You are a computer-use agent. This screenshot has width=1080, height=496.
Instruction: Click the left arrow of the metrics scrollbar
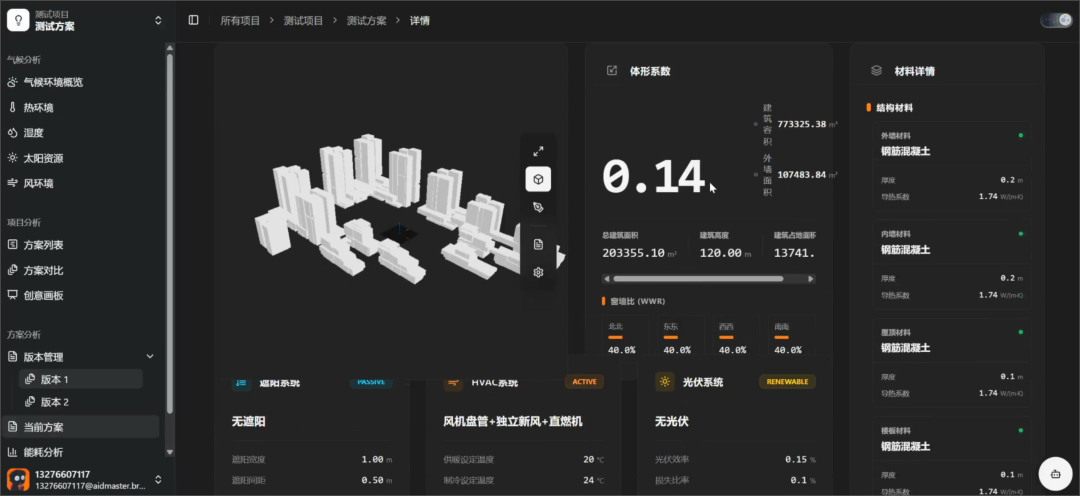(x=606, y=279)
